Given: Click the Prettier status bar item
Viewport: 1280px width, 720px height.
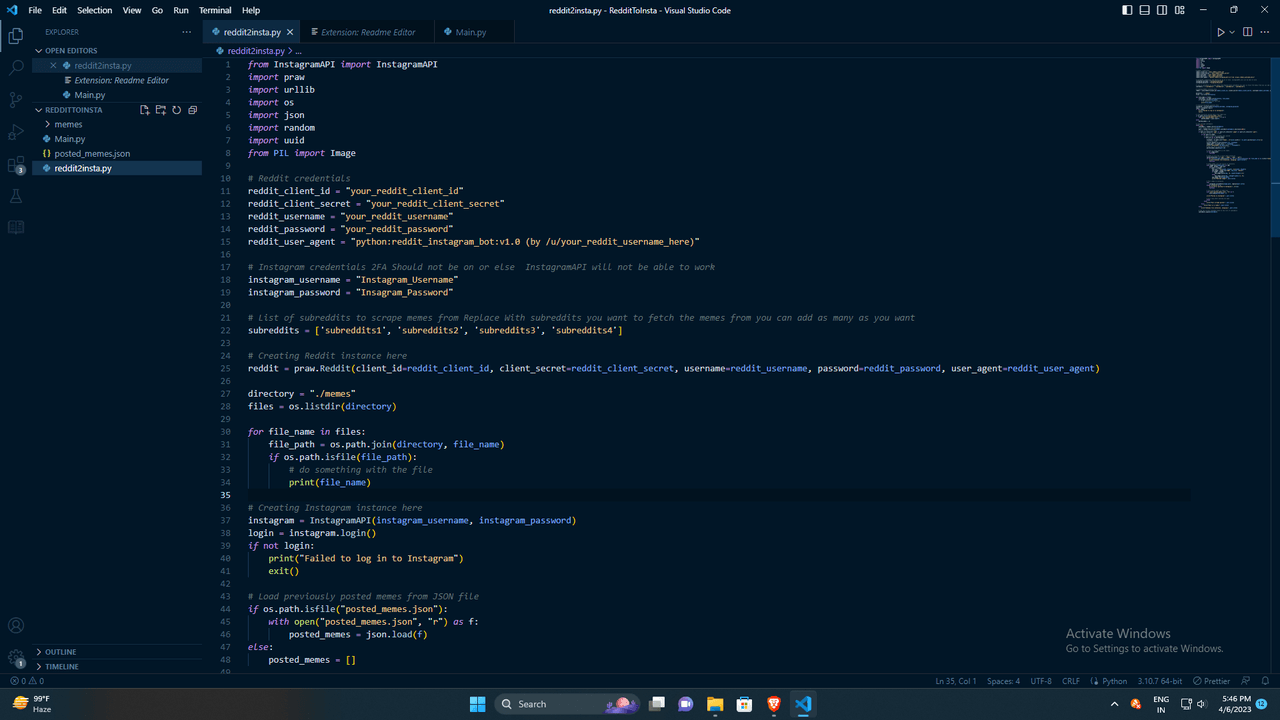Looking at the screenshot, I should (1212, 681).
